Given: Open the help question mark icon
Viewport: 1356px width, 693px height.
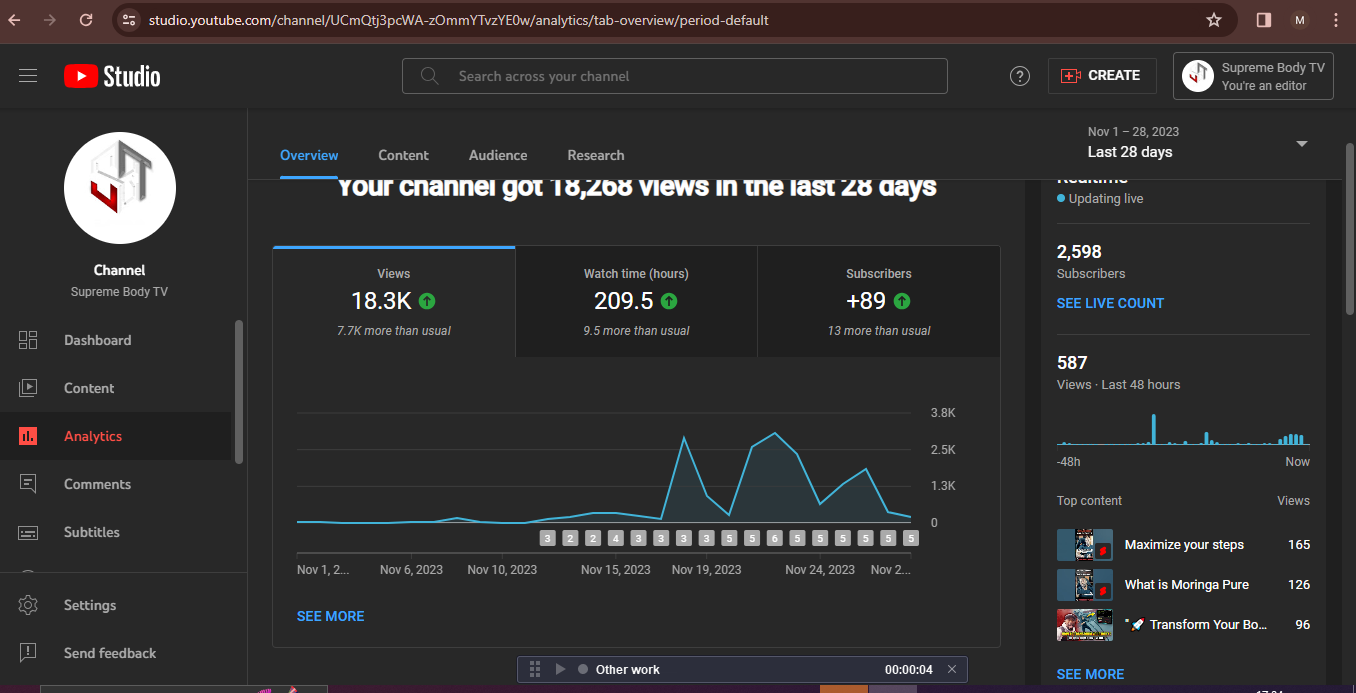Looking at the screenshot, I should click(x=1020, y=76).
